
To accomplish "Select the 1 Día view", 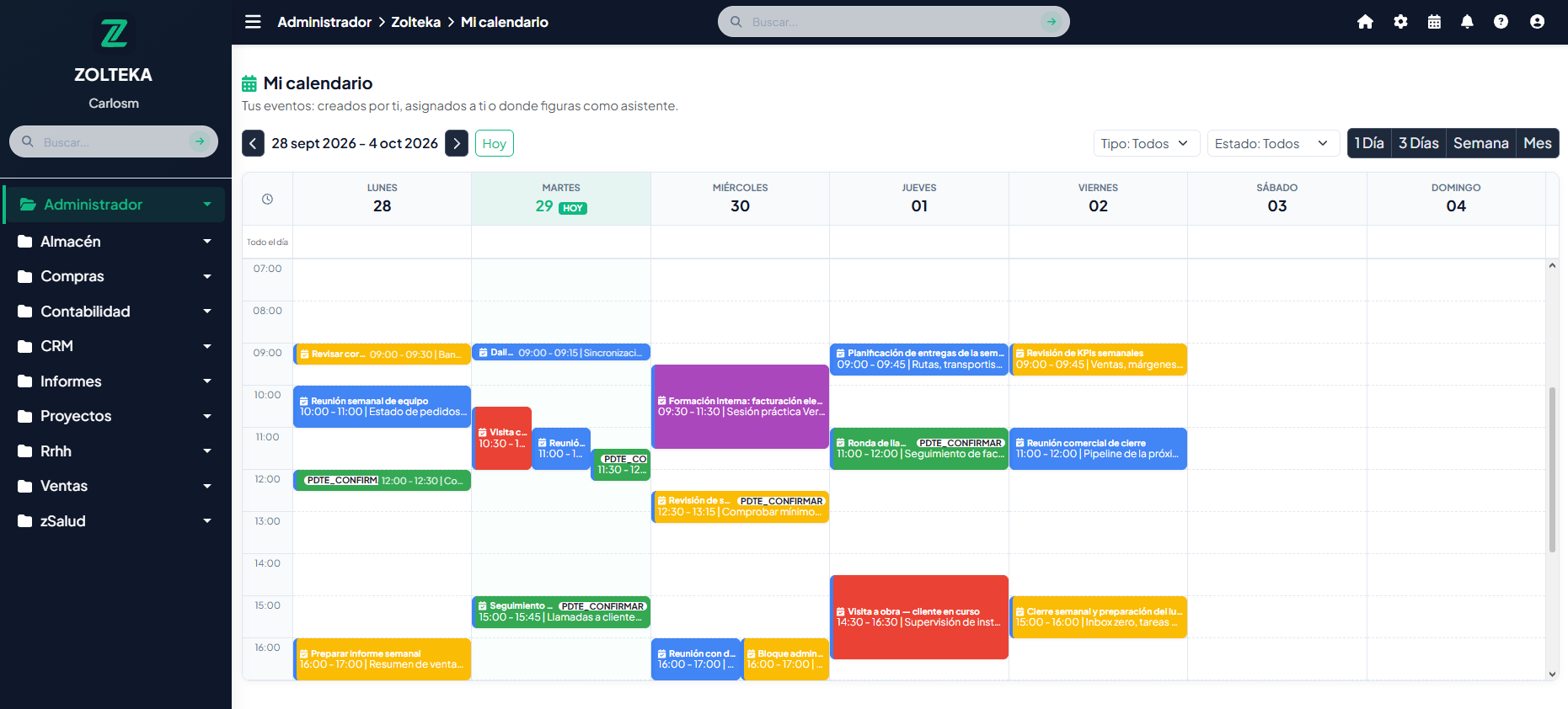I will 1369,143.
